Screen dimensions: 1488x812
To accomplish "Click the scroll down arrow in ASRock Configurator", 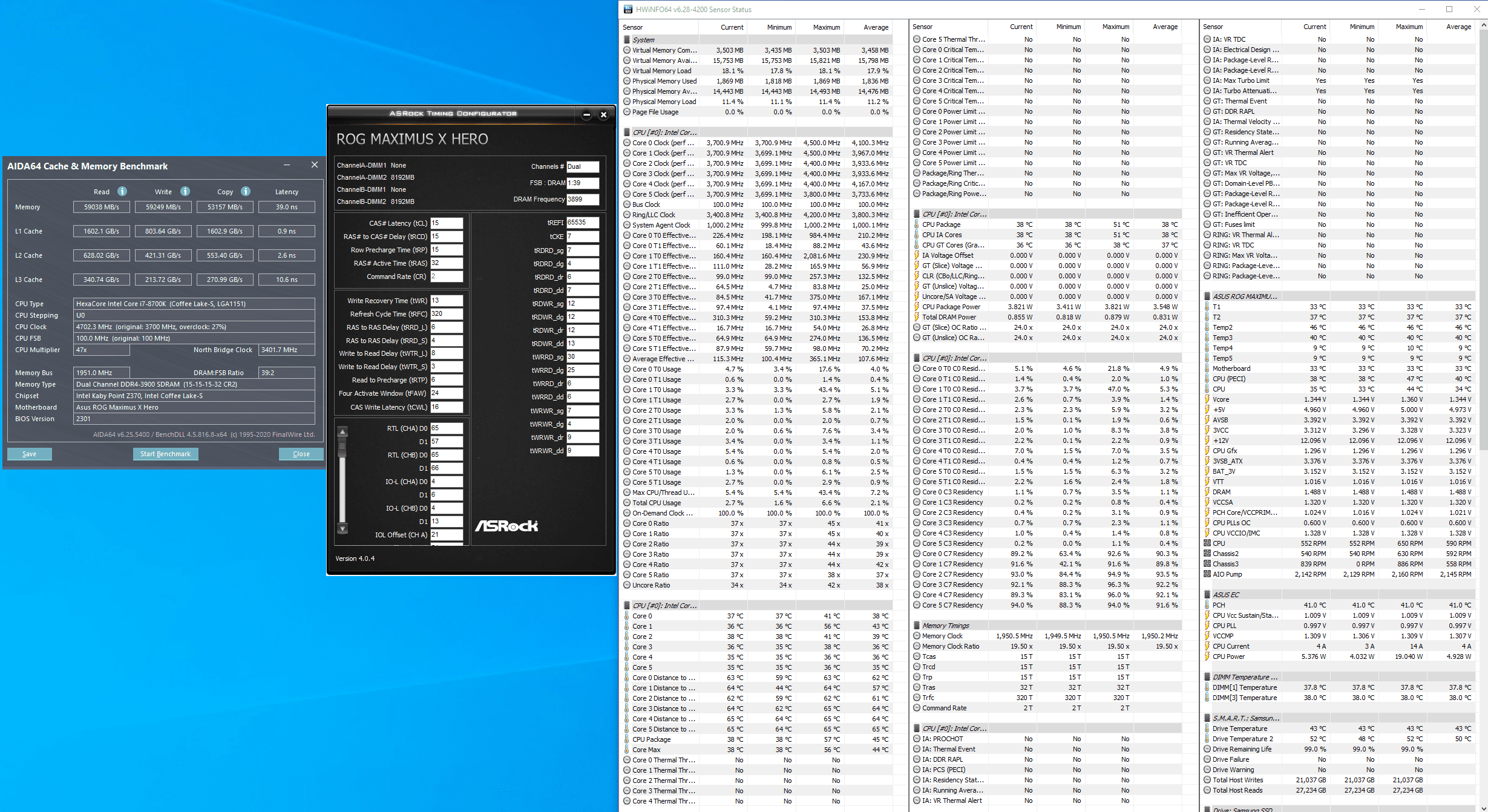I will point(343,529).
